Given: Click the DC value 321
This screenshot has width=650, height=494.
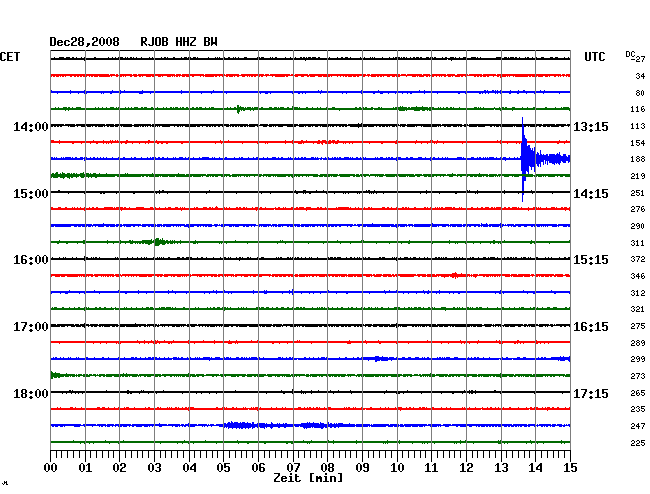Looking at the screenshot, I should coord(638,309).
